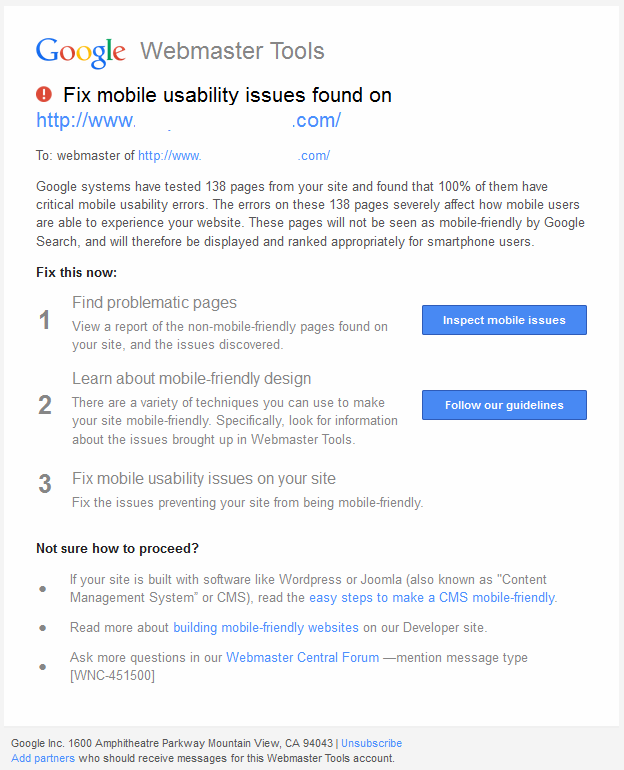Click the Learn about mobile-friendly design heading

(x=191, y=379)
